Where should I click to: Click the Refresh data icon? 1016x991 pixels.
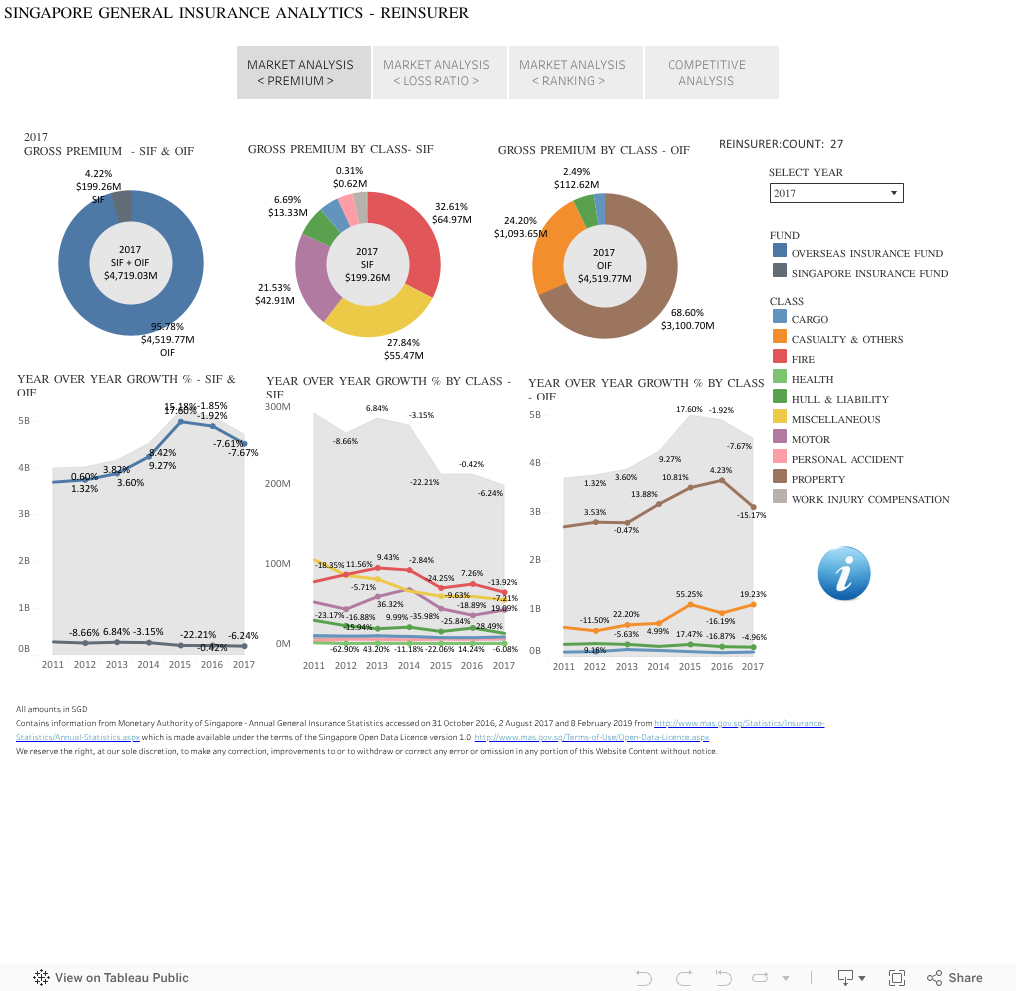[x=759, y=977]
